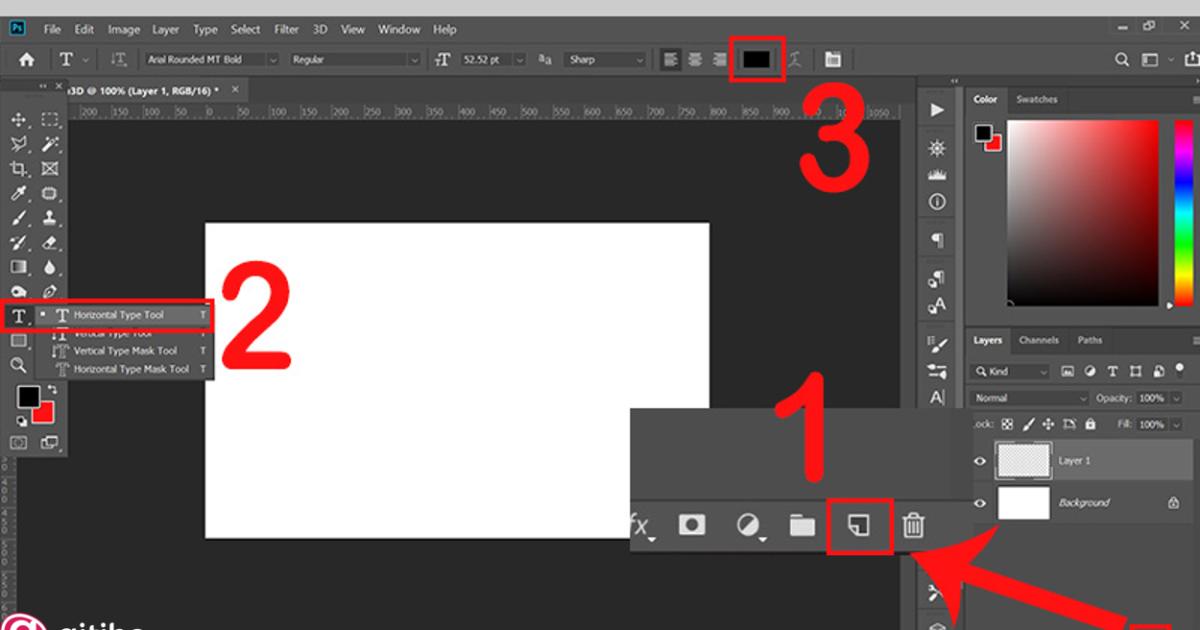Hide the Background layer visibility eye

click(980, 503)
